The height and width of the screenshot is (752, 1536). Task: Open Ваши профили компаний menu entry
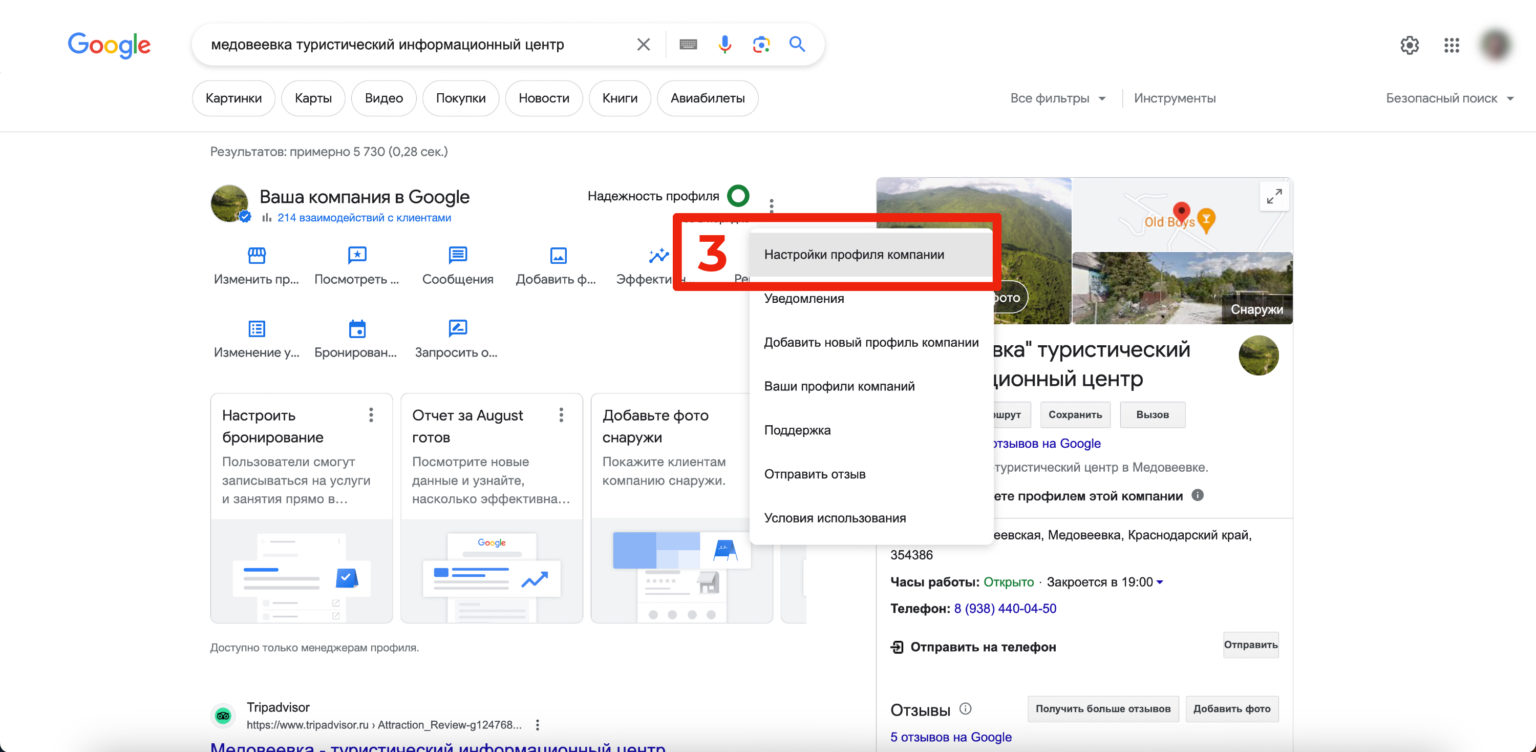pos(871,386)
